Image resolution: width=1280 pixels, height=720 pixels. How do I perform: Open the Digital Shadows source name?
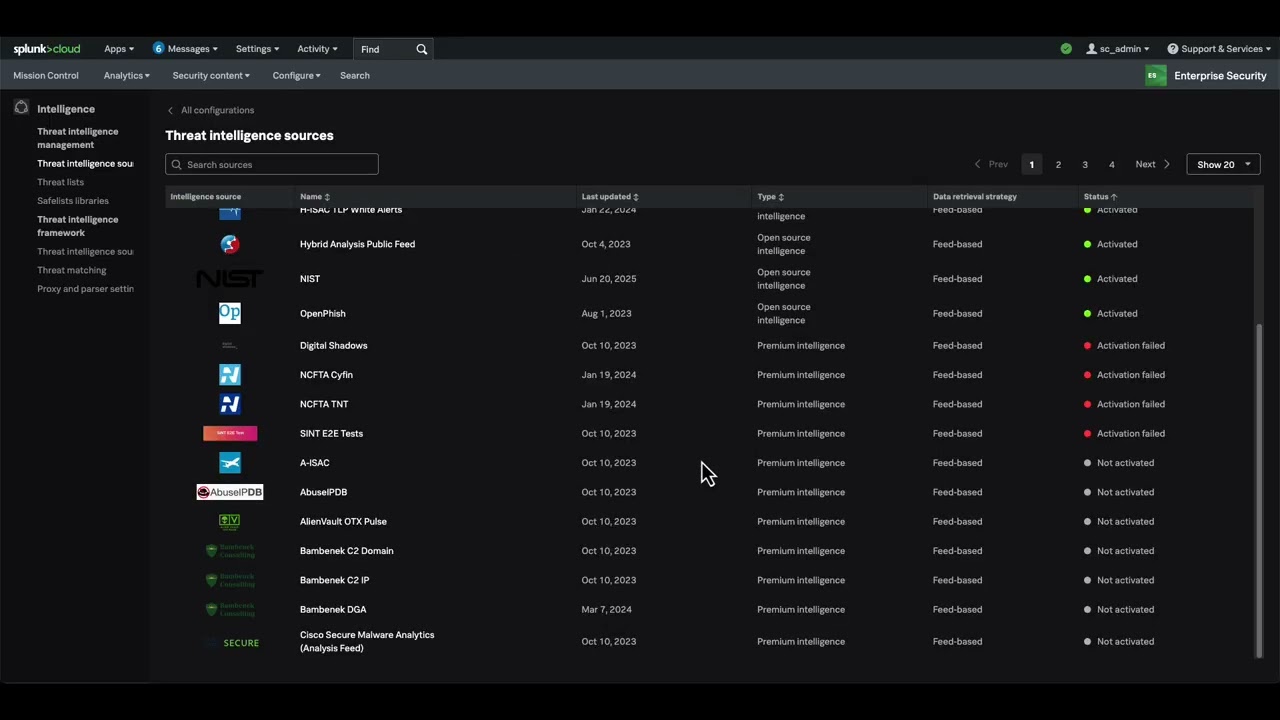click(x=334, y=346)
